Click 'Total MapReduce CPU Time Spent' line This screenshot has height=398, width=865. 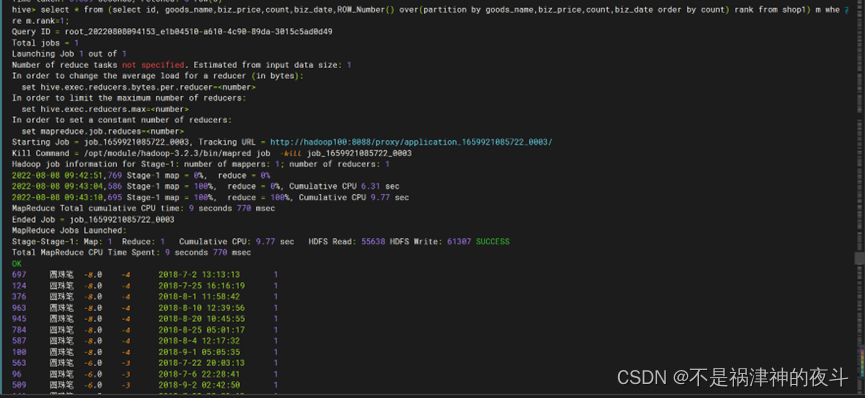[x=131, y=253]
